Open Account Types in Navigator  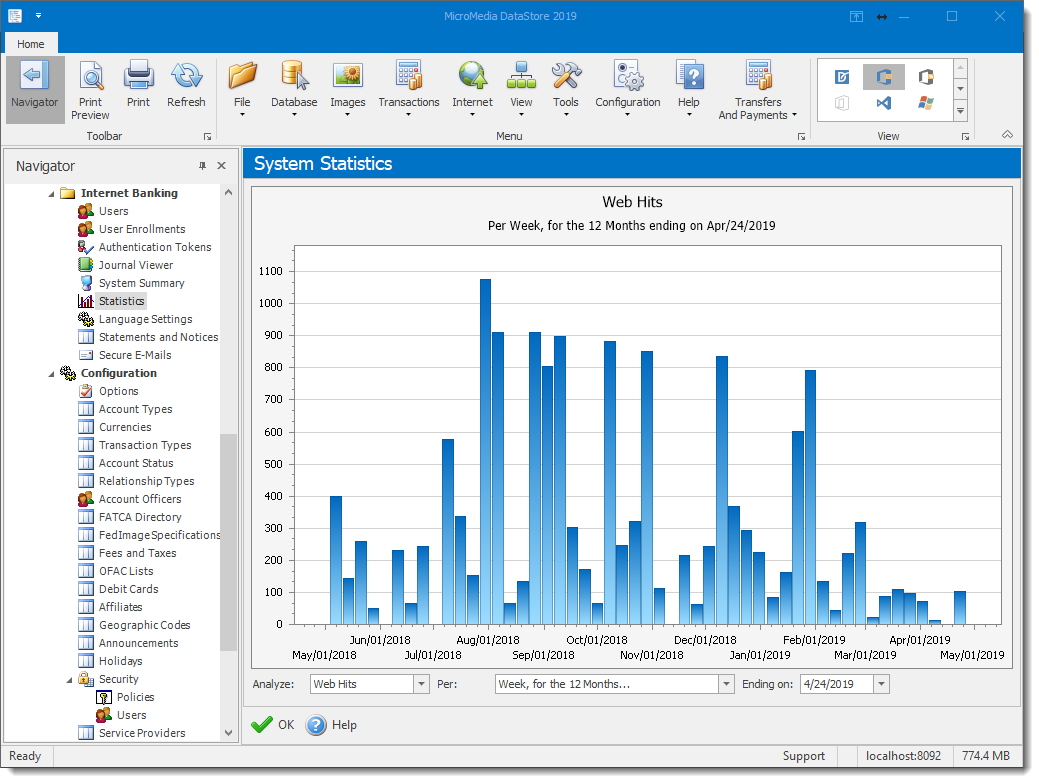pyautogui.click(x=135, y=409)
